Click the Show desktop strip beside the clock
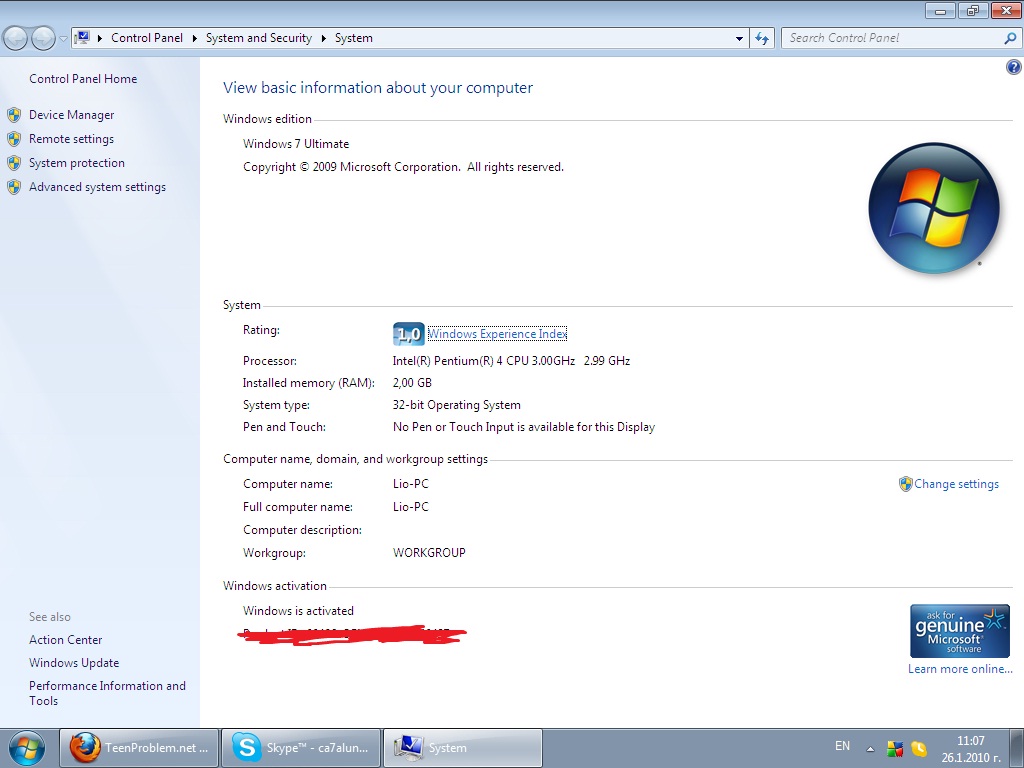 (1017, 748)
